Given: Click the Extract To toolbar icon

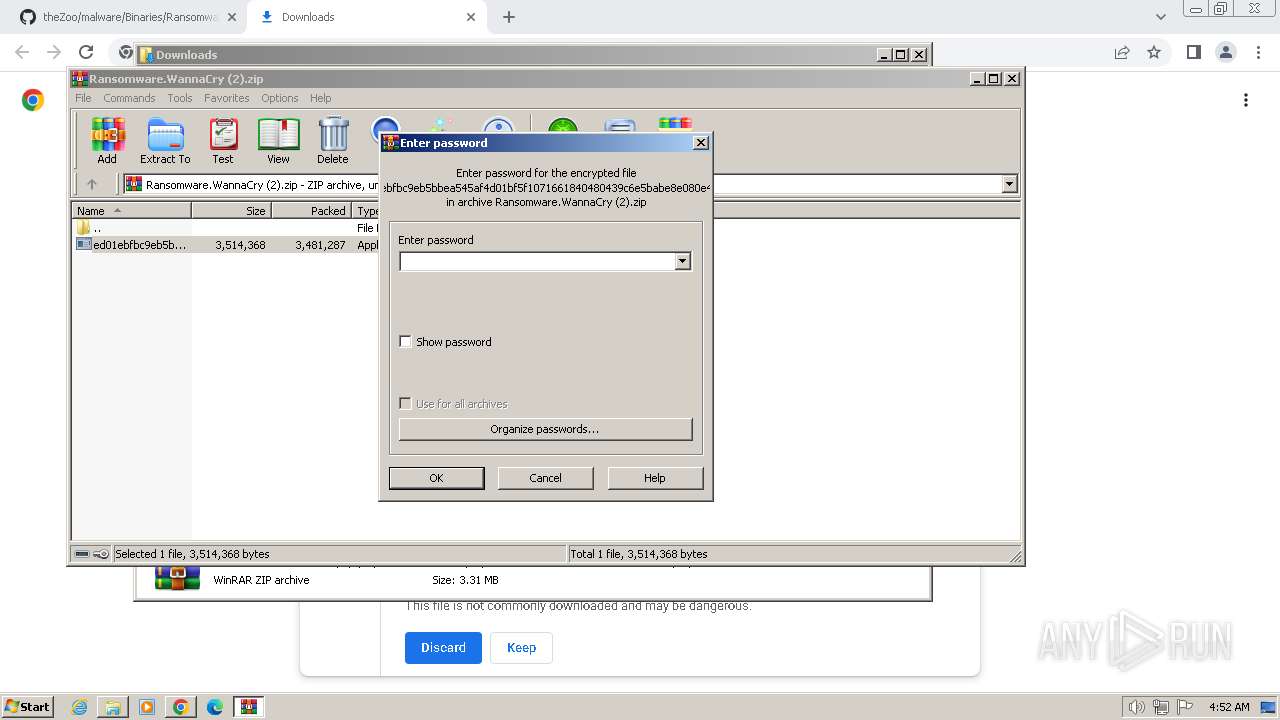Looking at the screenshot, I should click(165, 140).
